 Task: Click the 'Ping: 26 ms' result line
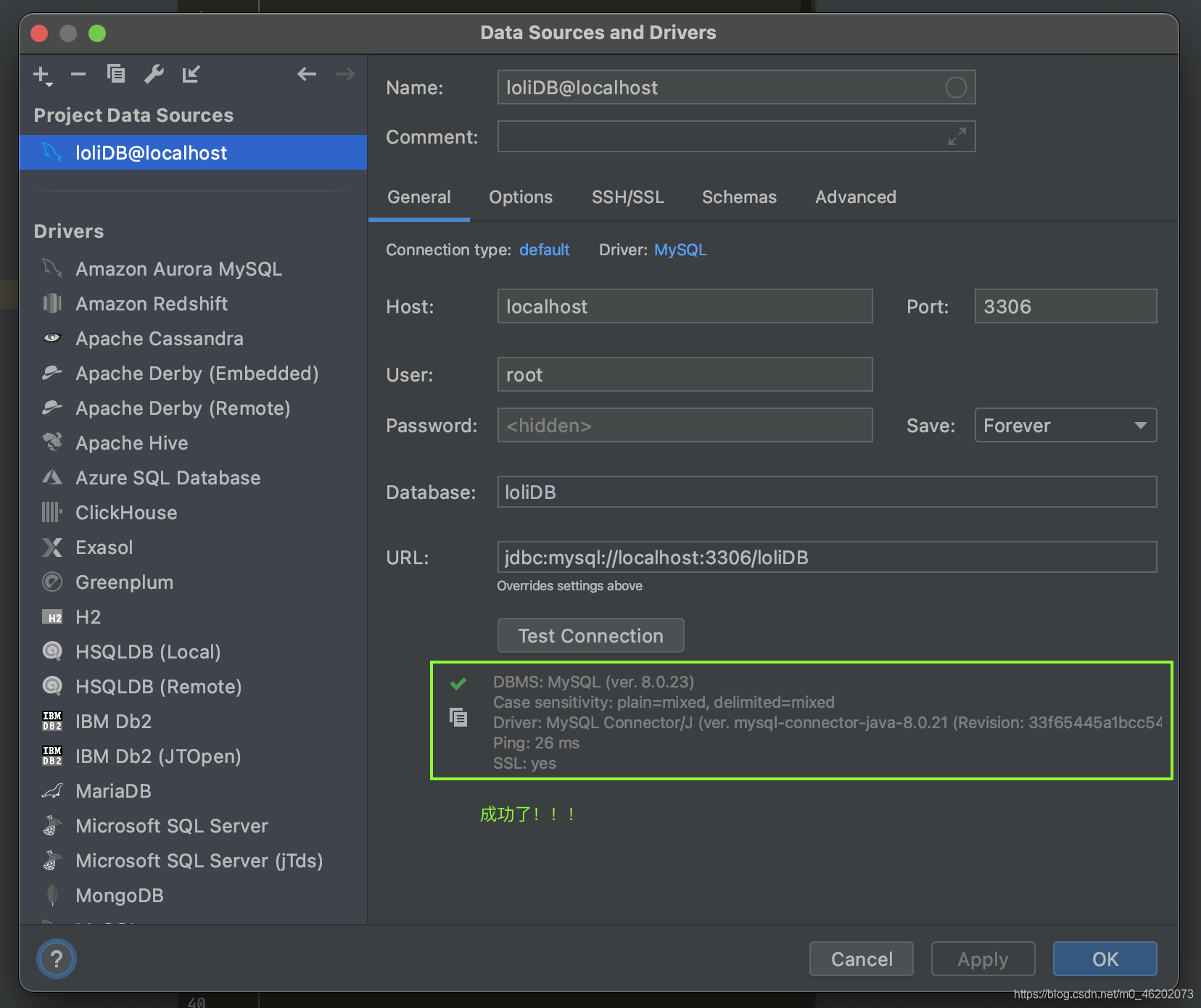click(536, 743)
